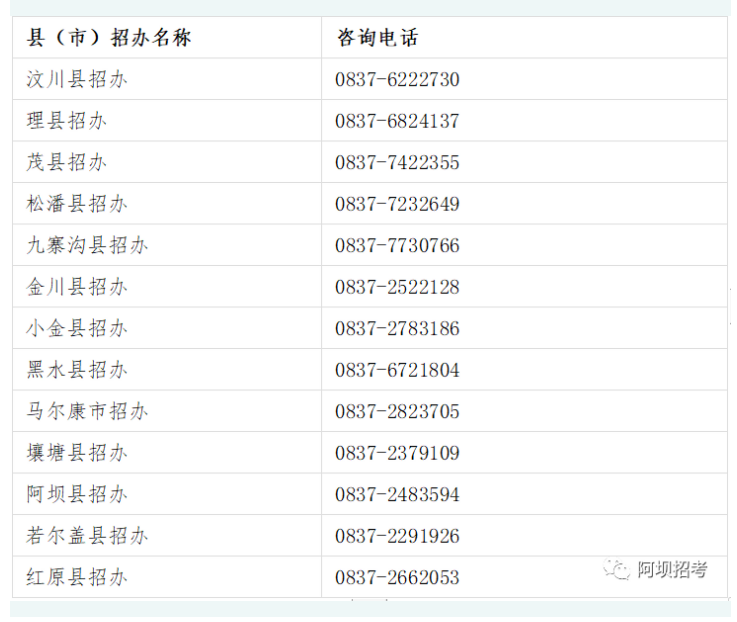Tap the phone number 0837-2291926
The width and height of the screenshot is (737, 622).
click(x=397, y=536)
